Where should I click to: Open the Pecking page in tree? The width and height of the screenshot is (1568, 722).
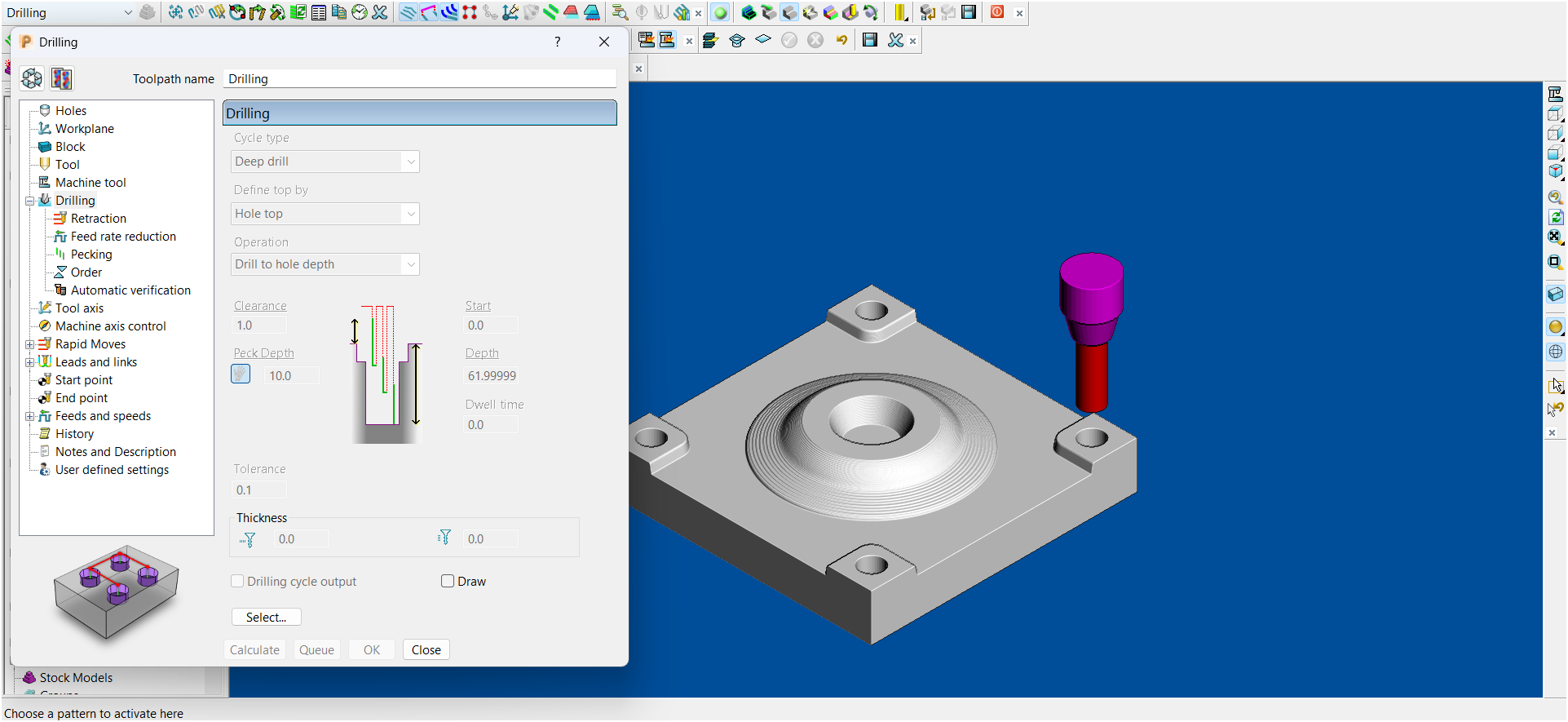pyautogui.click(x=91, y=255)
